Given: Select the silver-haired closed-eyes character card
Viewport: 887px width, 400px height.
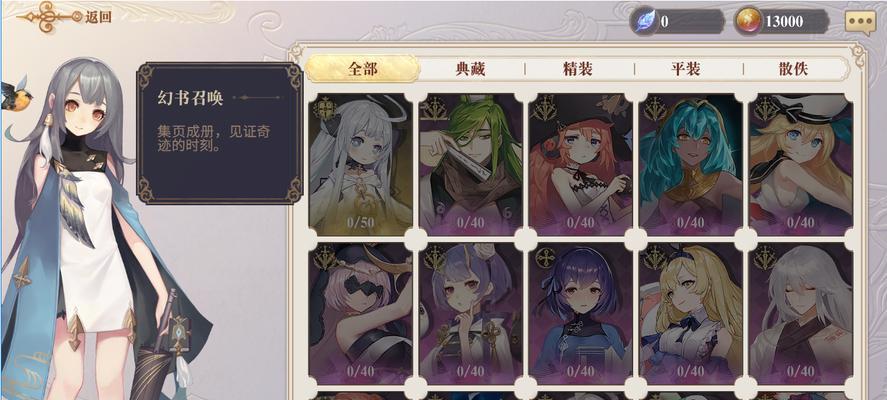Looking at the screenshot, I should 800,314.
